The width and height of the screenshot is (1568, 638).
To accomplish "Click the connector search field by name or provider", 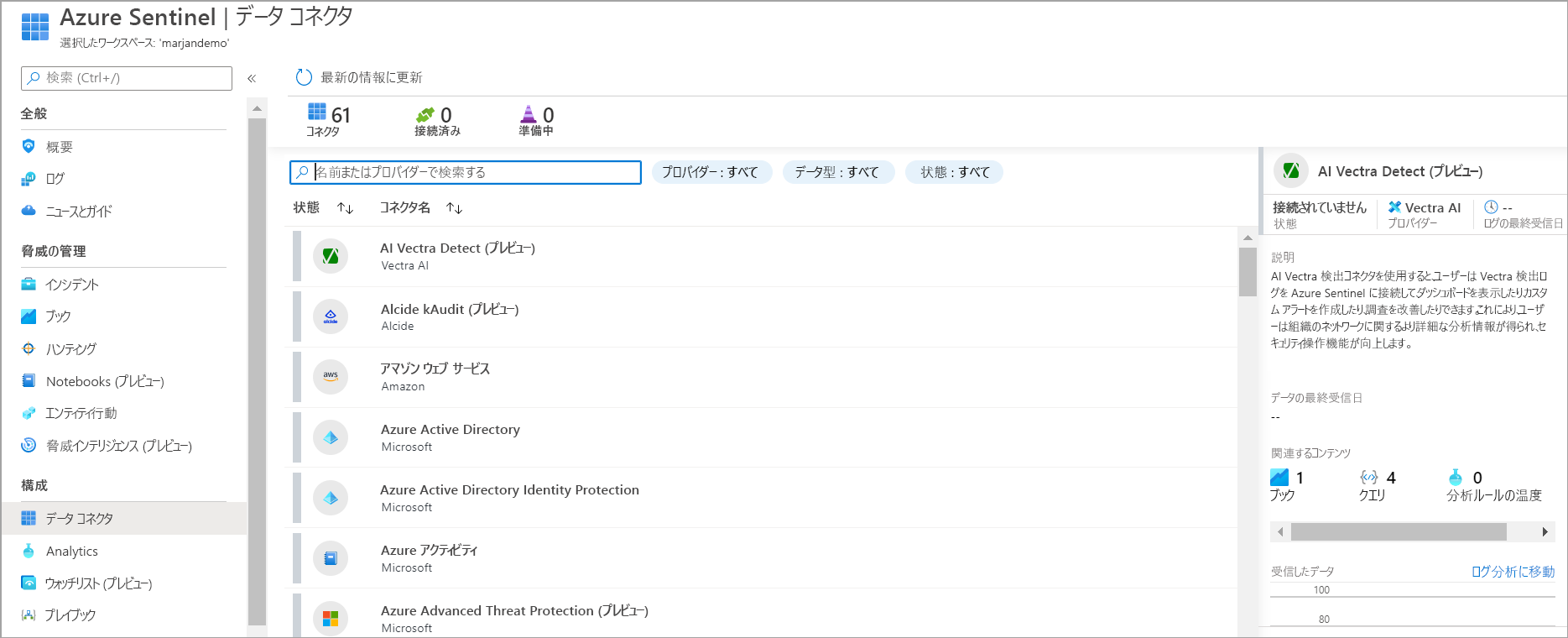I will point(466,172).
